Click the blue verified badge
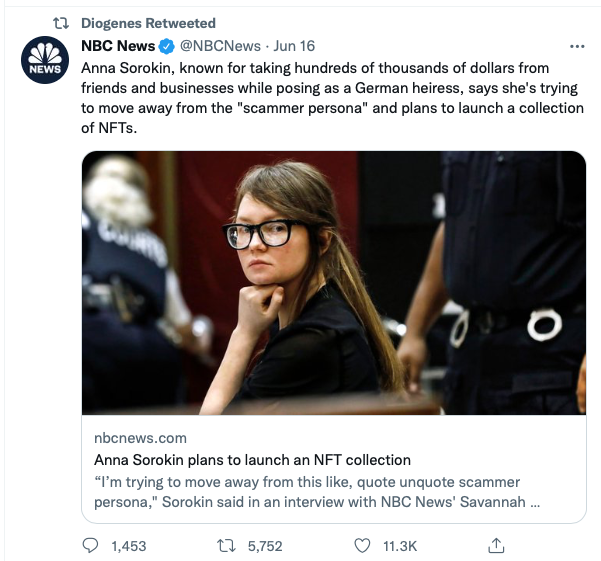Viewport: 601px width, 561px height. 167,46
